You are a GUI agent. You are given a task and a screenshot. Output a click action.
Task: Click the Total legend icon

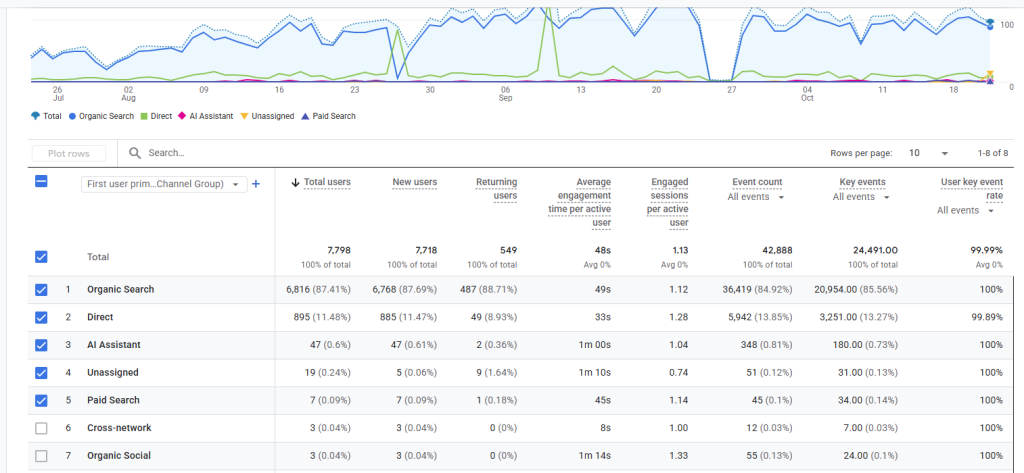tap(35, 116)
